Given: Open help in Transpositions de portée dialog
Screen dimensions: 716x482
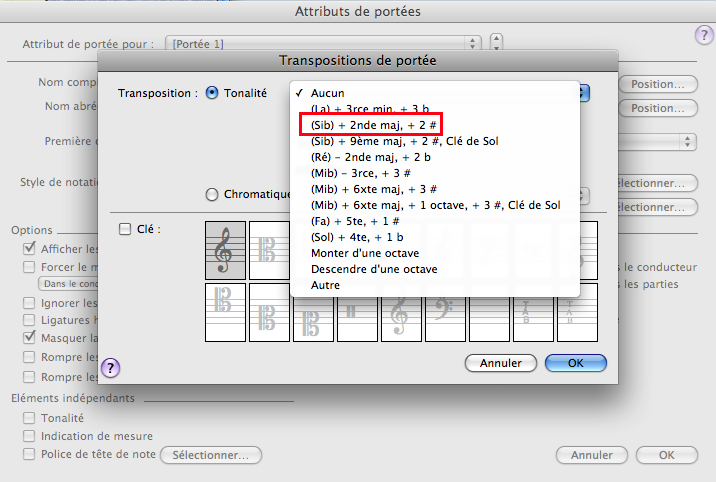Looking at the screenshot, I should coord(111,368).
